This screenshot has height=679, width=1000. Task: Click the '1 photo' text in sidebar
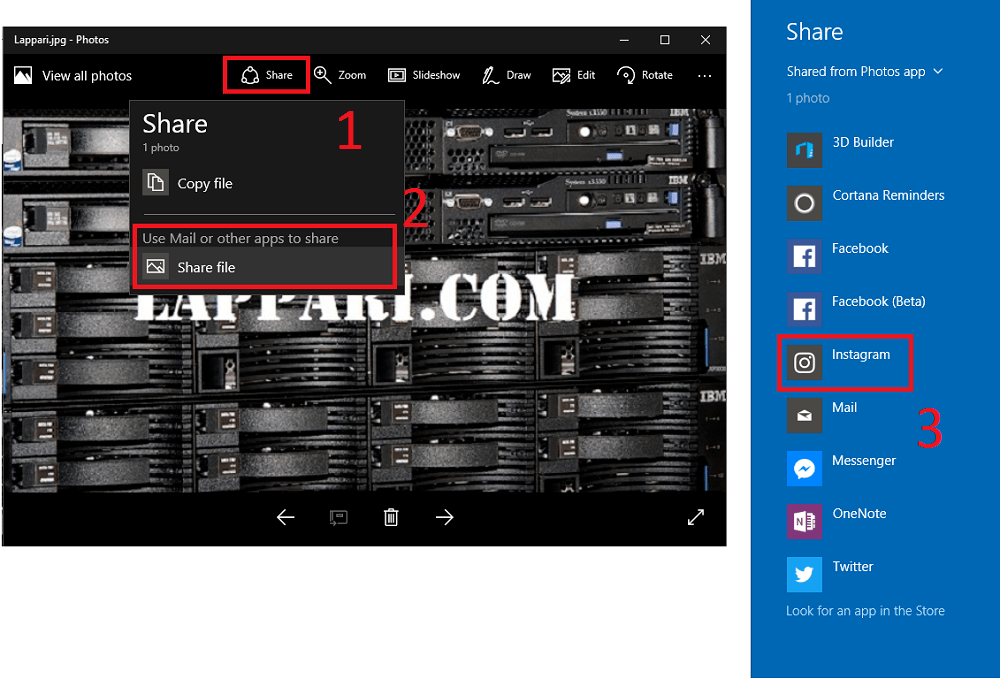(807, 98)
